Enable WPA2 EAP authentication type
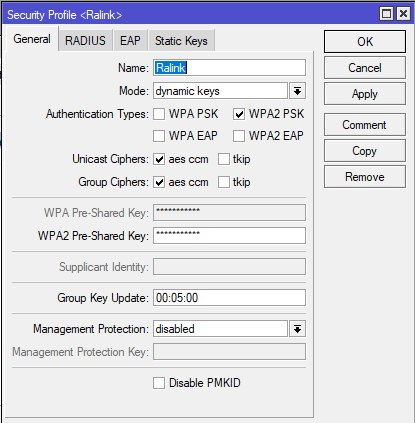 point(239,136)
